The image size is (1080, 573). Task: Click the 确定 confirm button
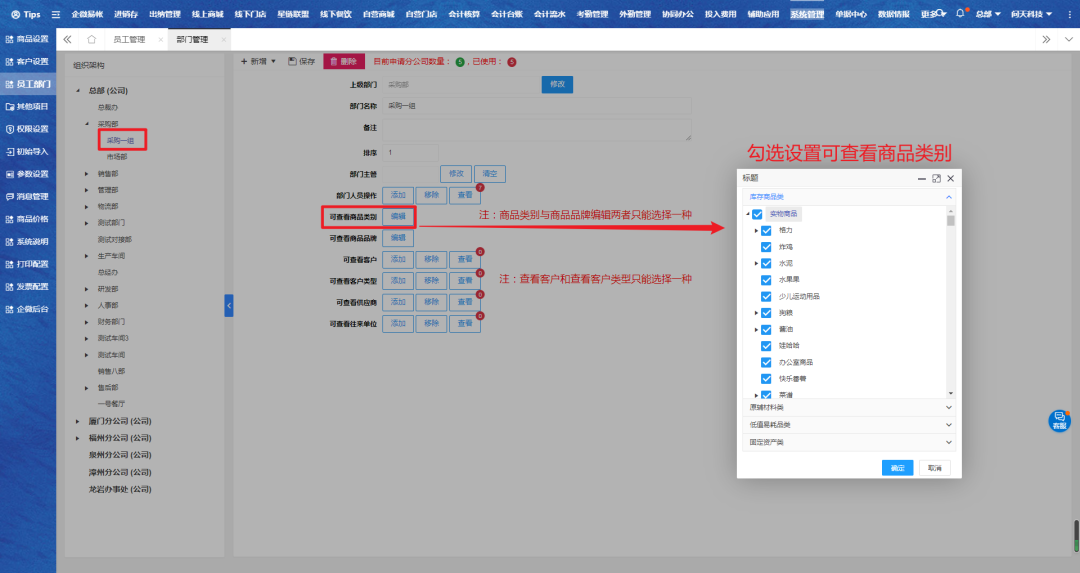pyautogui.click(x=897, y=467)
